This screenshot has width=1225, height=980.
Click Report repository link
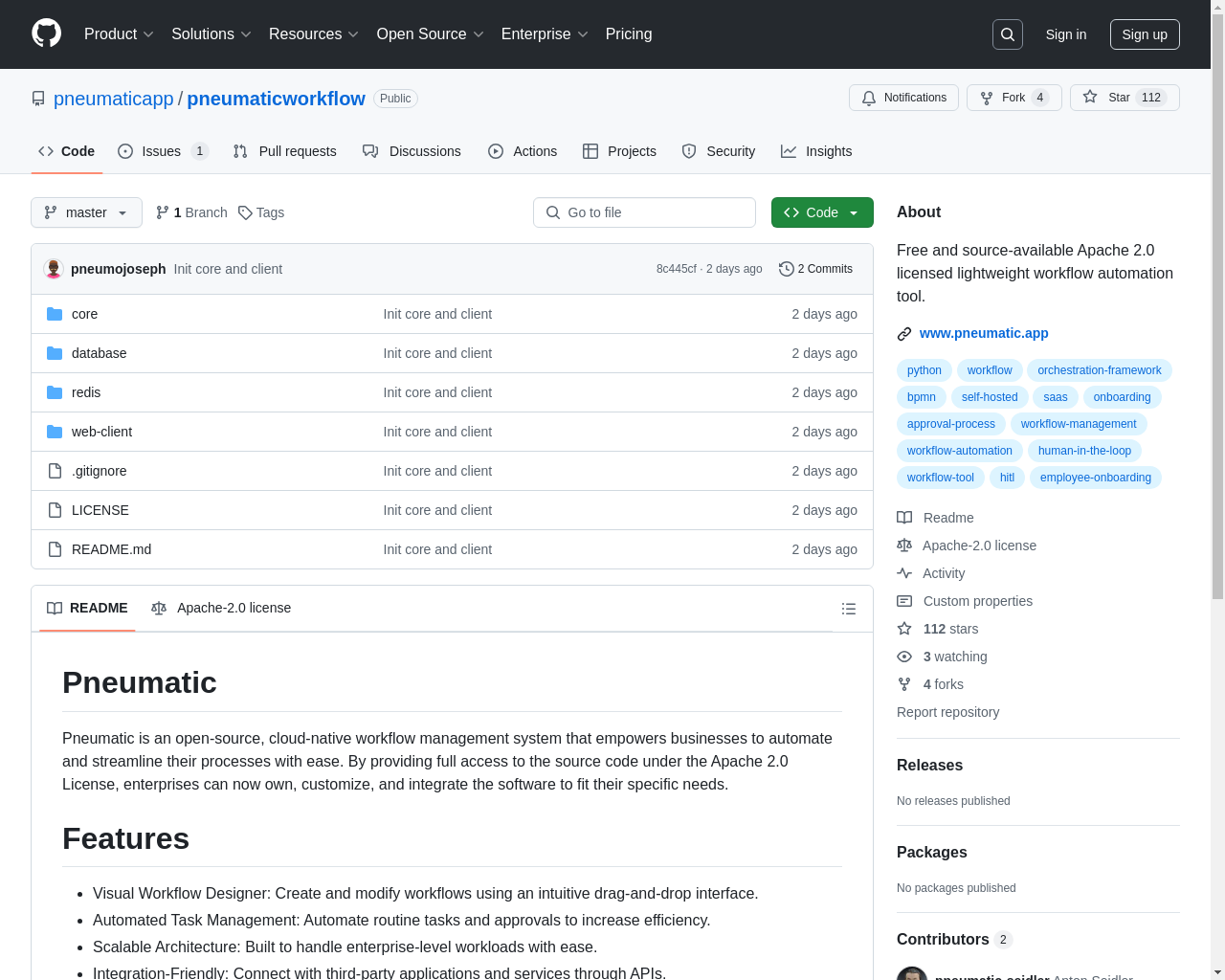pos(947,712)
